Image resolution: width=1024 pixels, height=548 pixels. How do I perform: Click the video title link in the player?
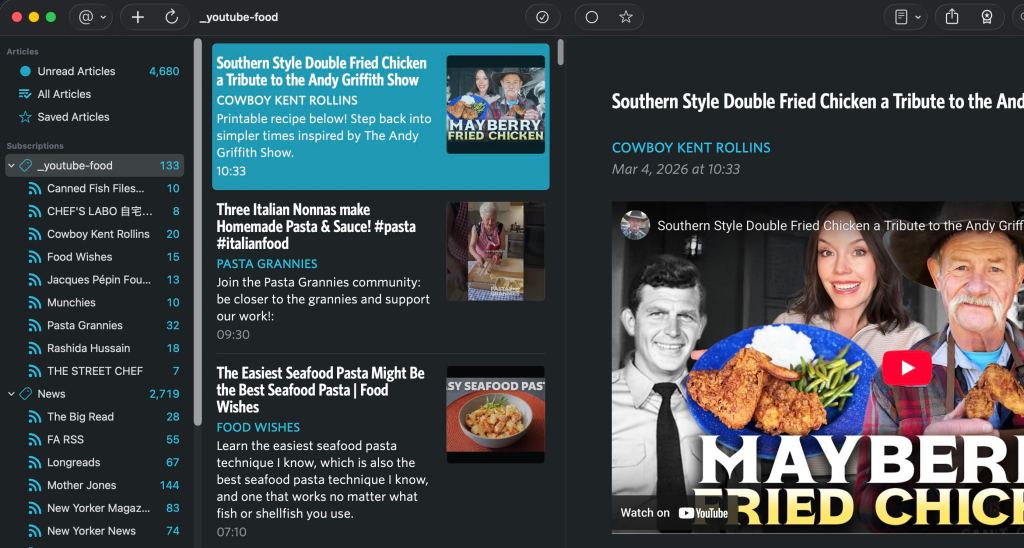click(x=840, y=226)
